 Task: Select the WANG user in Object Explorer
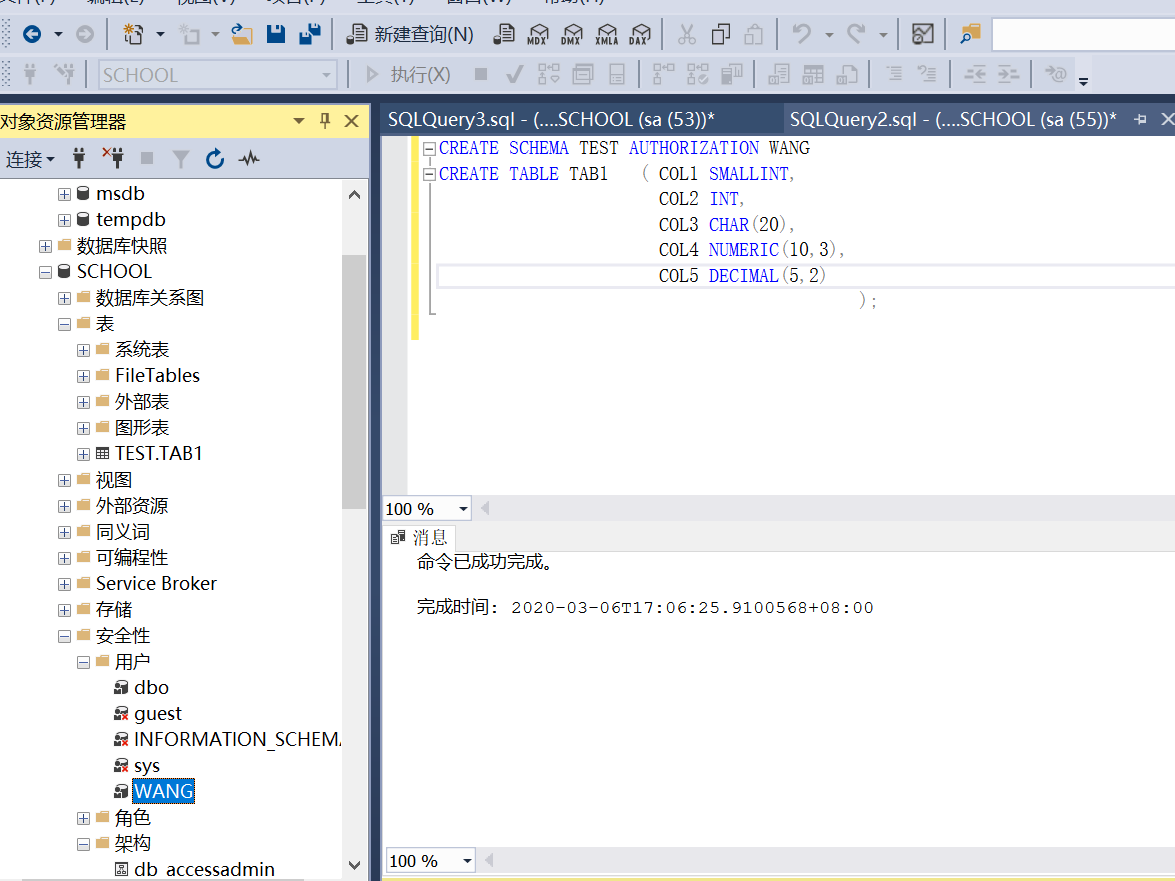[x=163, y=790]
